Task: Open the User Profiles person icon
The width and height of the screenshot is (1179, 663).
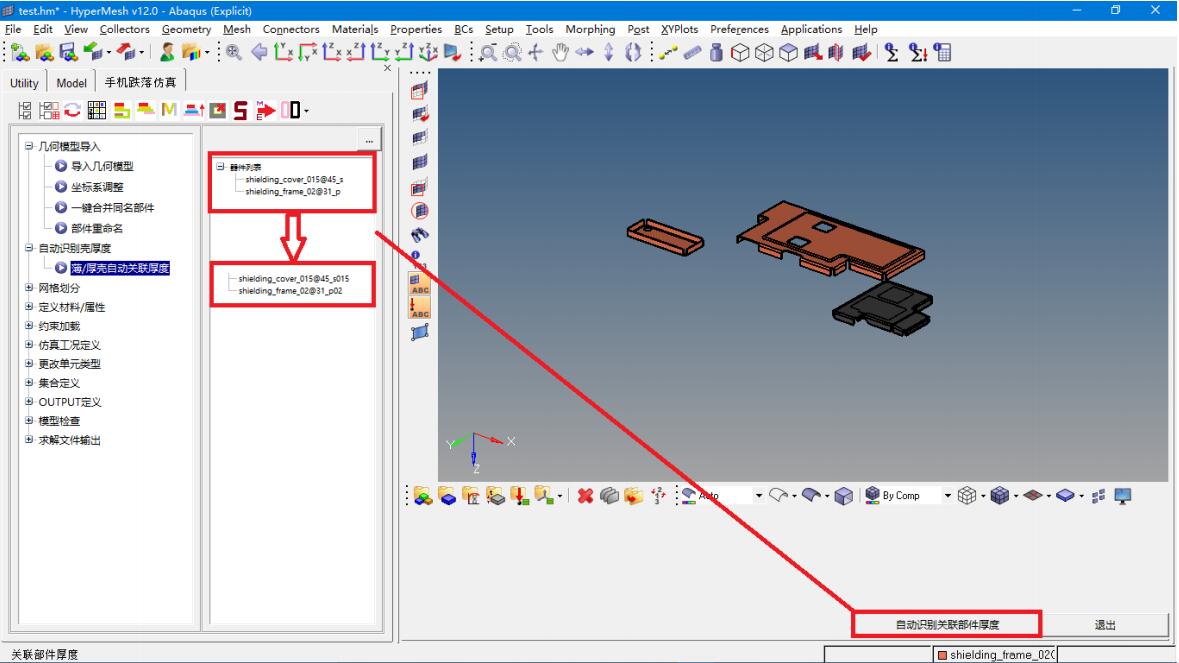Action: [167, 52]
